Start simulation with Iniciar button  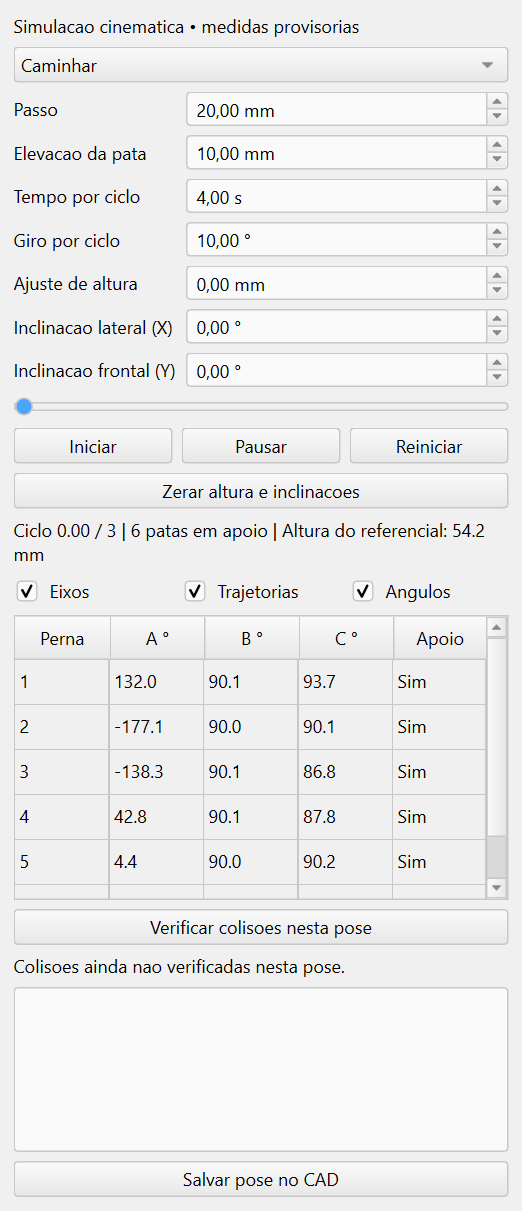(x=93, y=446)
